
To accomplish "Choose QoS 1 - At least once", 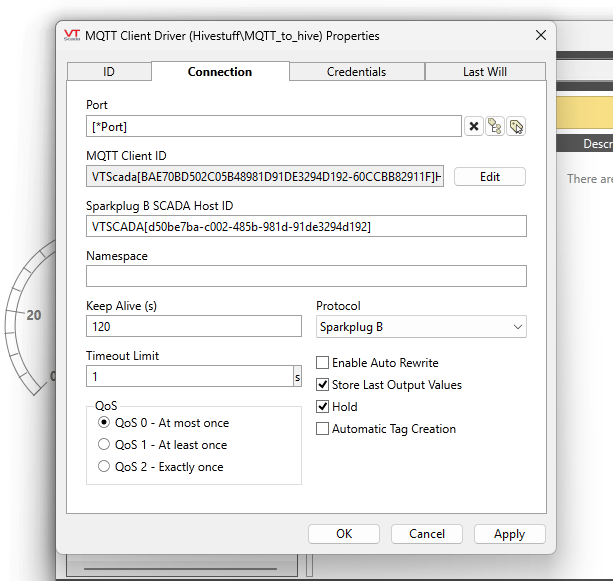I will coord(104,445).
